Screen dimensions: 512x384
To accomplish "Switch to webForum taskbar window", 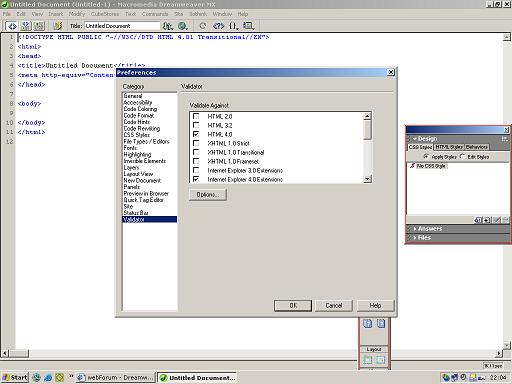I will 115,377.
